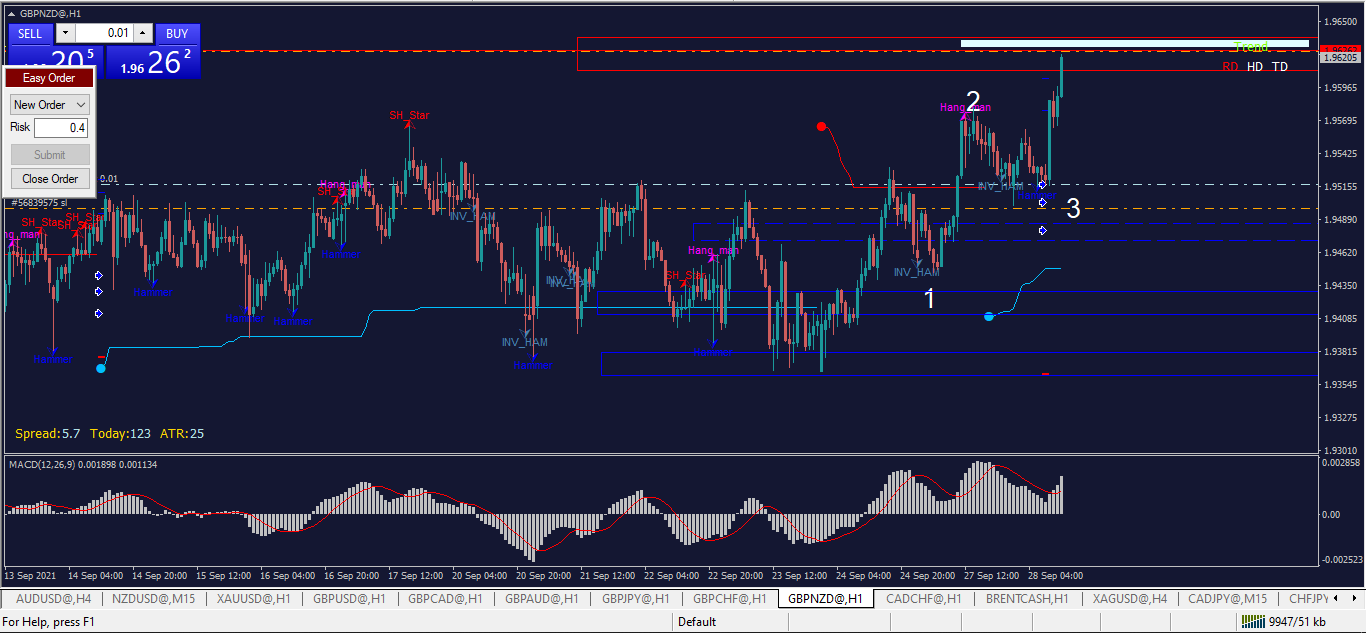The image size is (1366, 633).
Task: Click the -0.002523 MACD scale value
Action: pyautogui.click(x=1340, y=560)
